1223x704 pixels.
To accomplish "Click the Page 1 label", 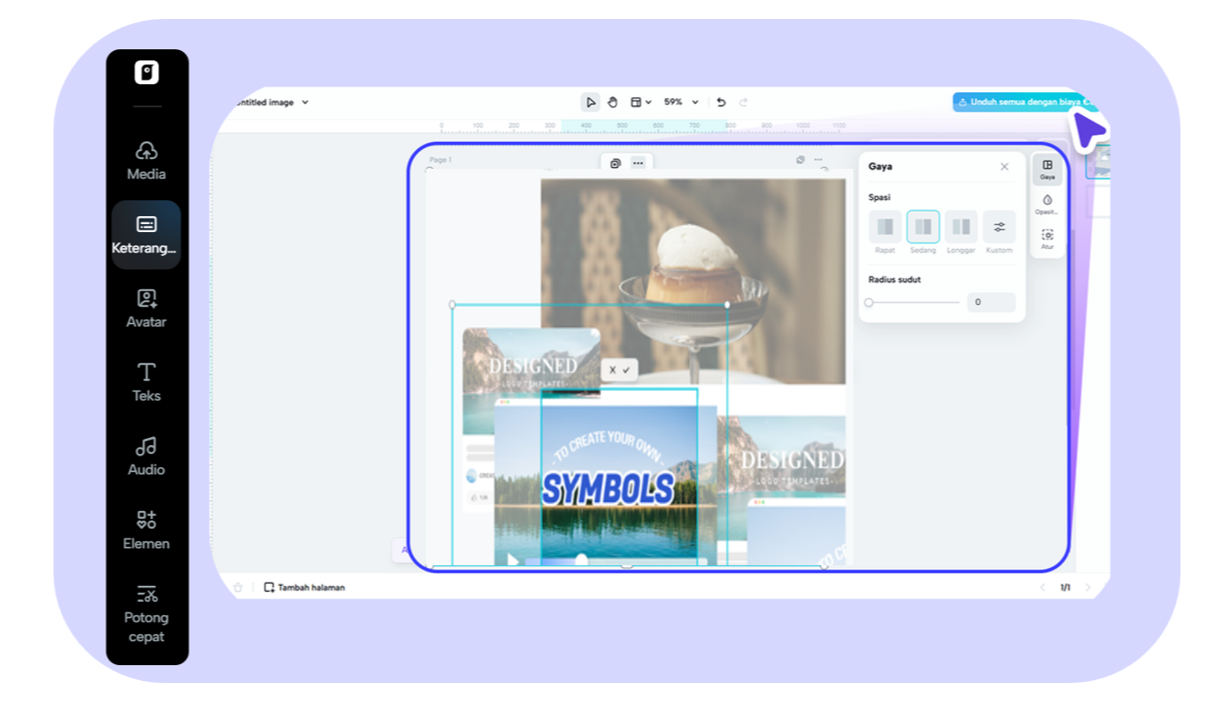I will (x=440, y=160).
